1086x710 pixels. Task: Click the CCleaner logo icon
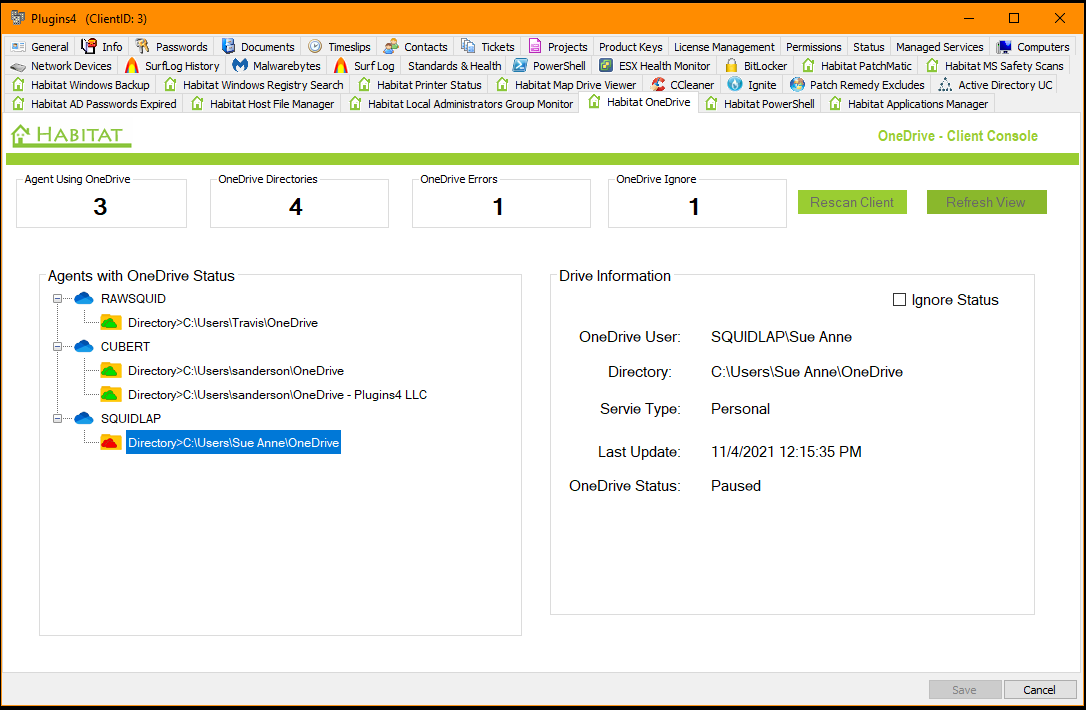pos(658,85)
